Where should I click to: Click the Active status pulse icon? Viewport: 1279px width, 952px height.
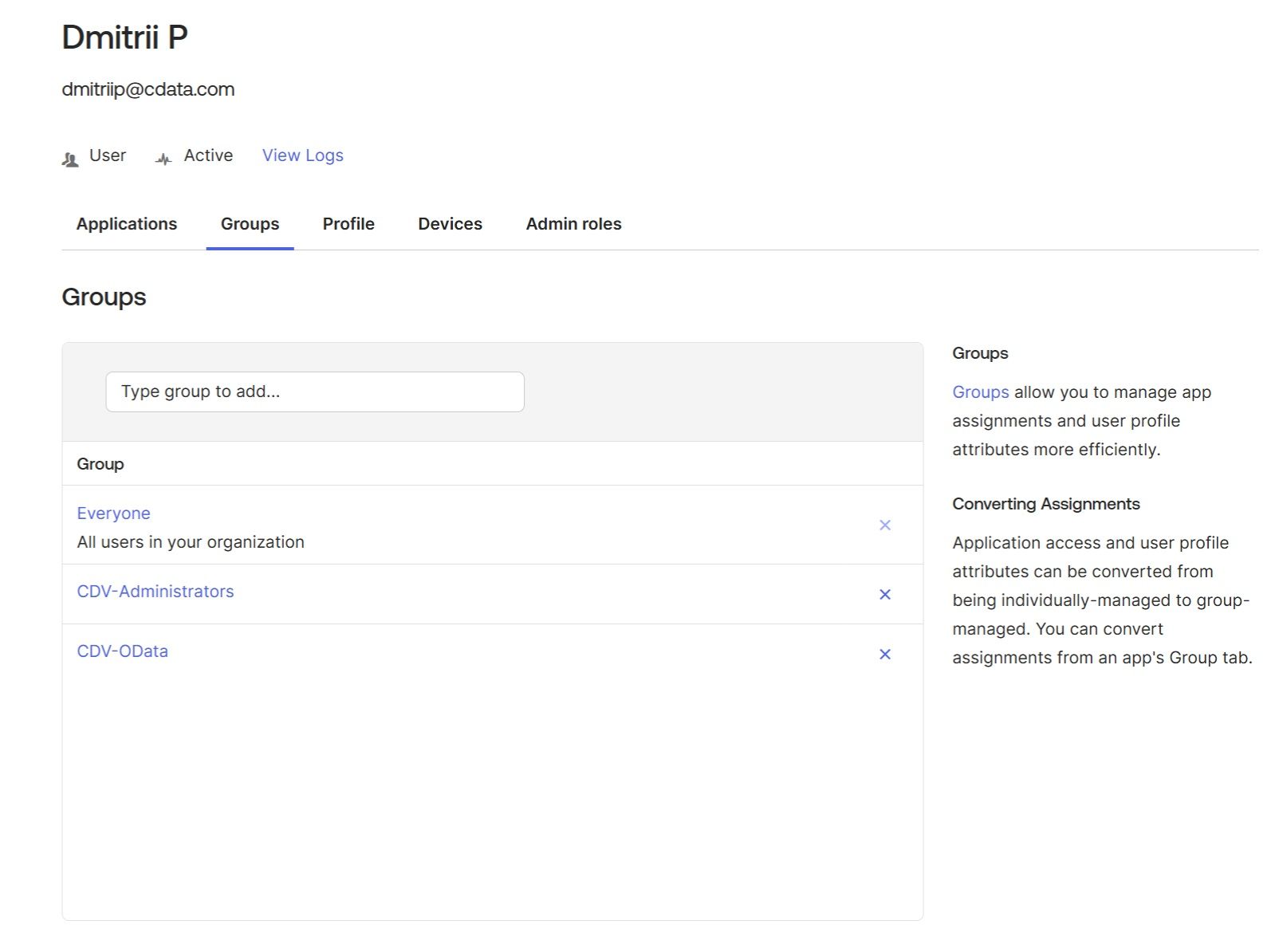(x=163, y=159)
